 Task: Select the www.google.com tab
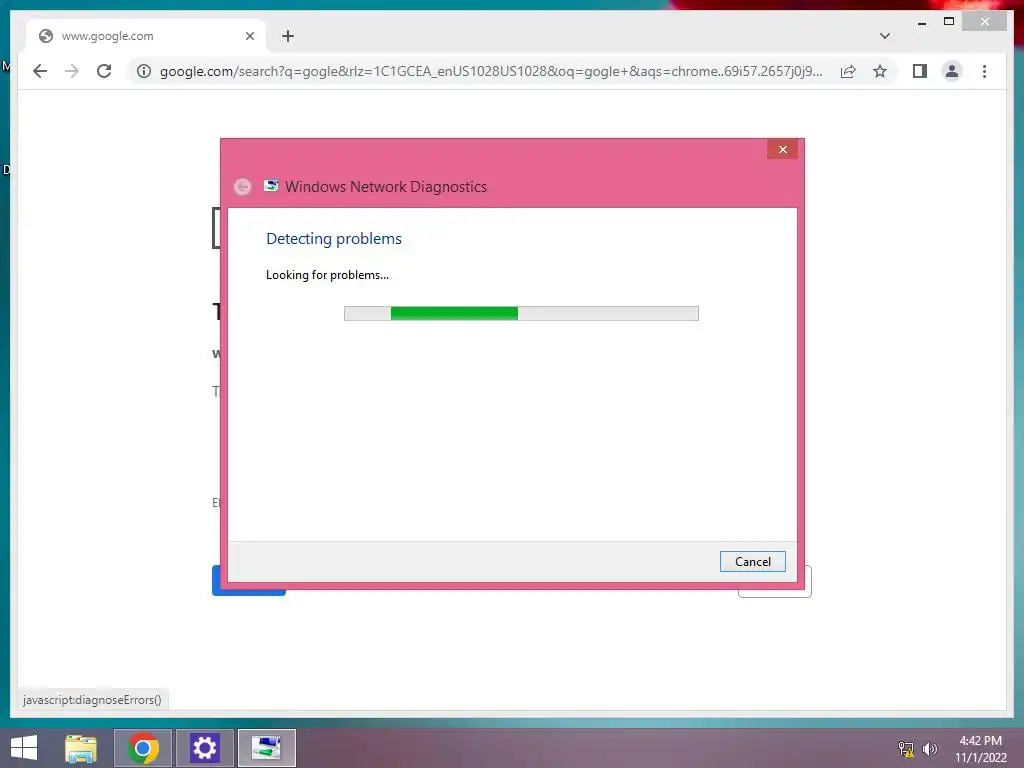tap(146, 36)
